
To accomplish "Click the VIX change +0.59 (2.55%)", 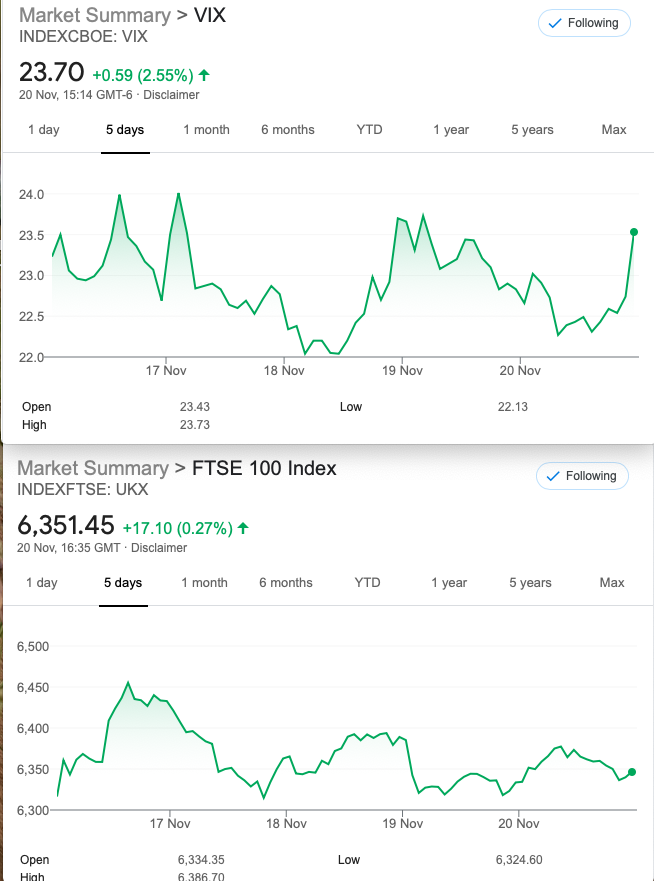I will 143,75.
